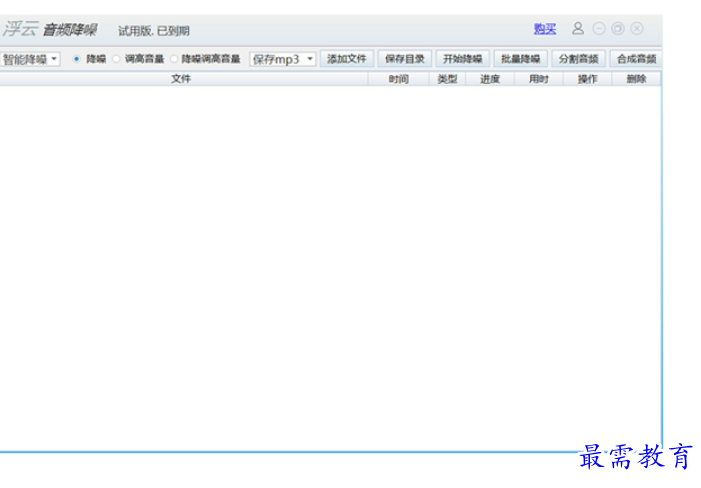
Task: Select the 降噪调高音量 radio option
Action: point(174,59)
